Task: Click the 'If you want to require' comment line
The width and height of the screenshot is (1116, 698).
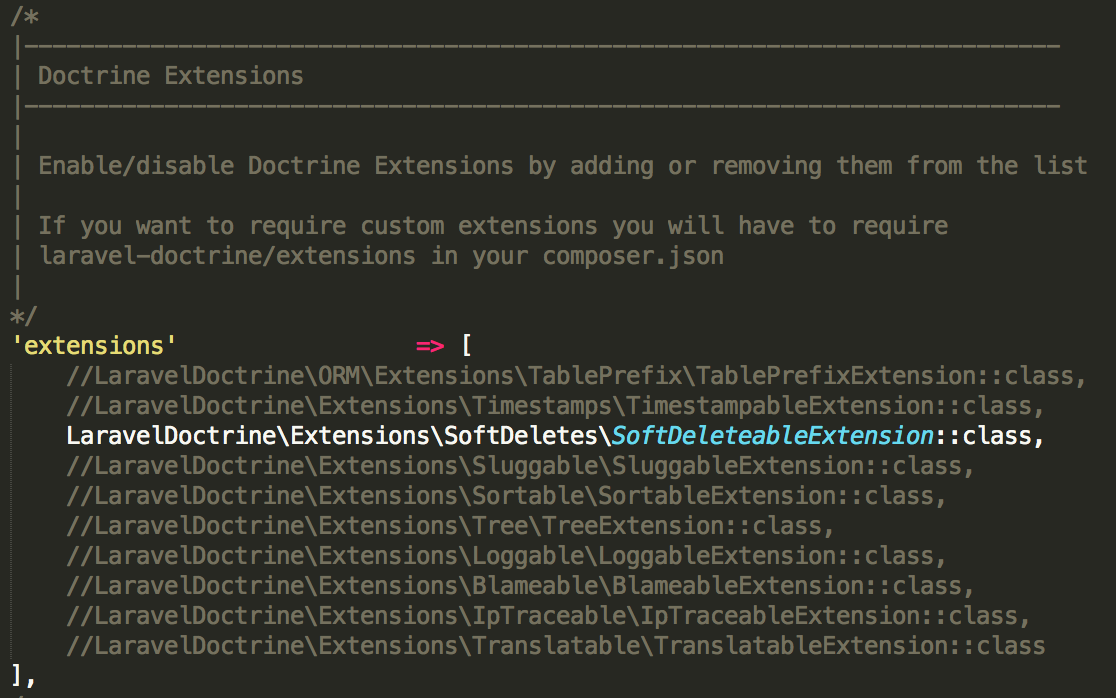Action: point(492,226)
